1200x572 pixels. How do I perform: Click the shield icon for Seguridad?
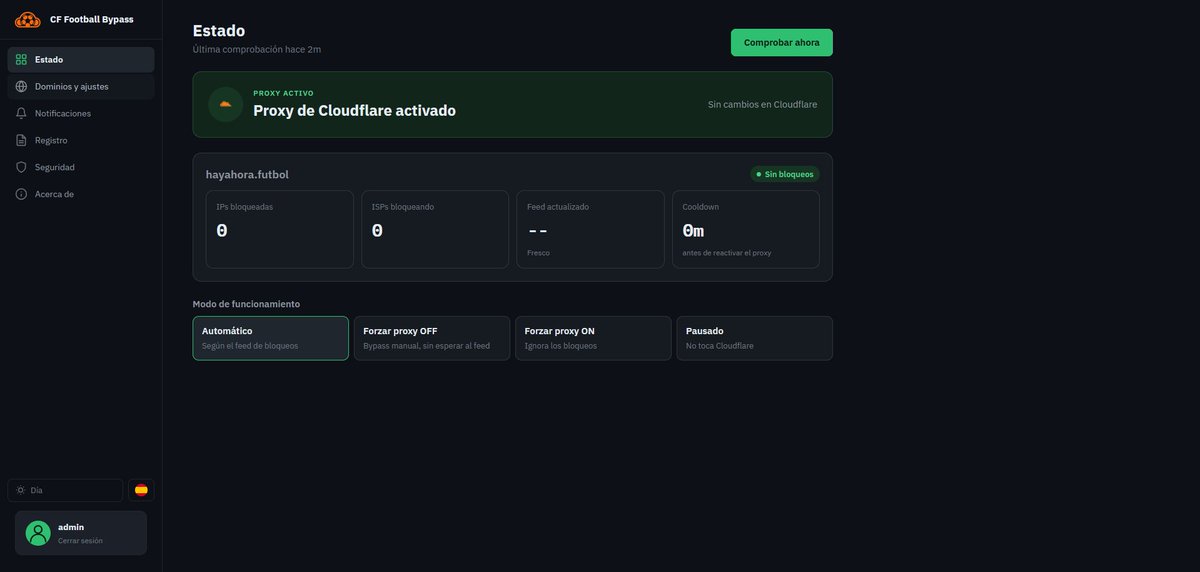(21, 167)
